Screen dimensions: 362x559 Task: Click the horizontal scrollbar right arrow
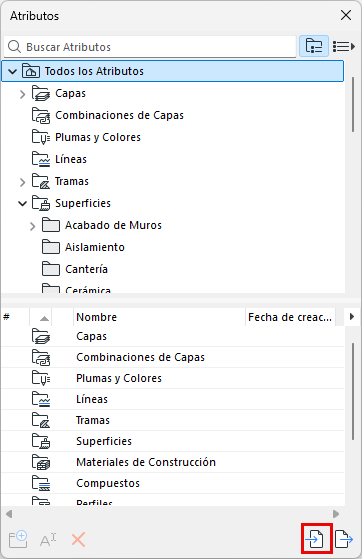point(336,514)
